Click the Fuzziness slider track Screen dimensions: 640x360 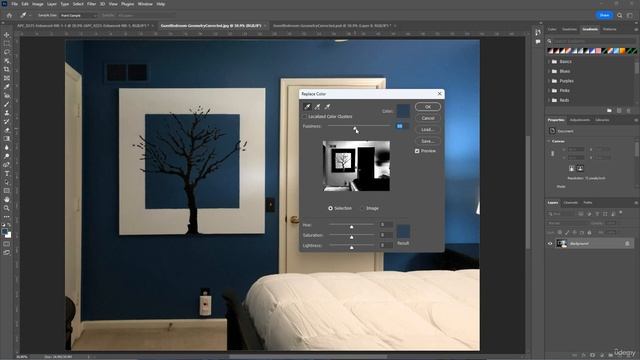click(359, 126)
